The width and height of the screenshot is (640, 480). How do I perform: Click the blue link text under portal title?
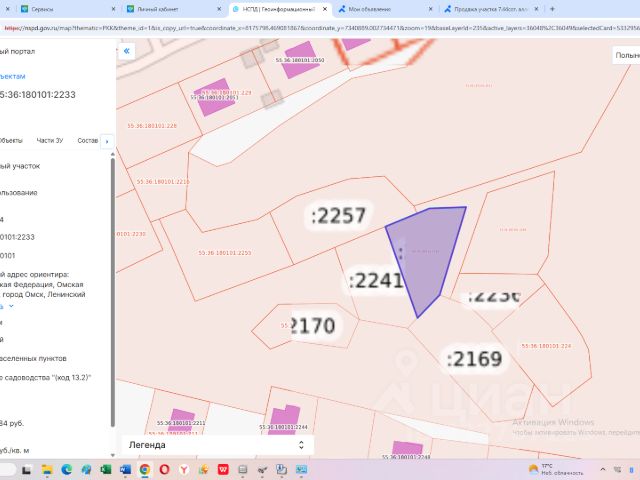[13, 76]
